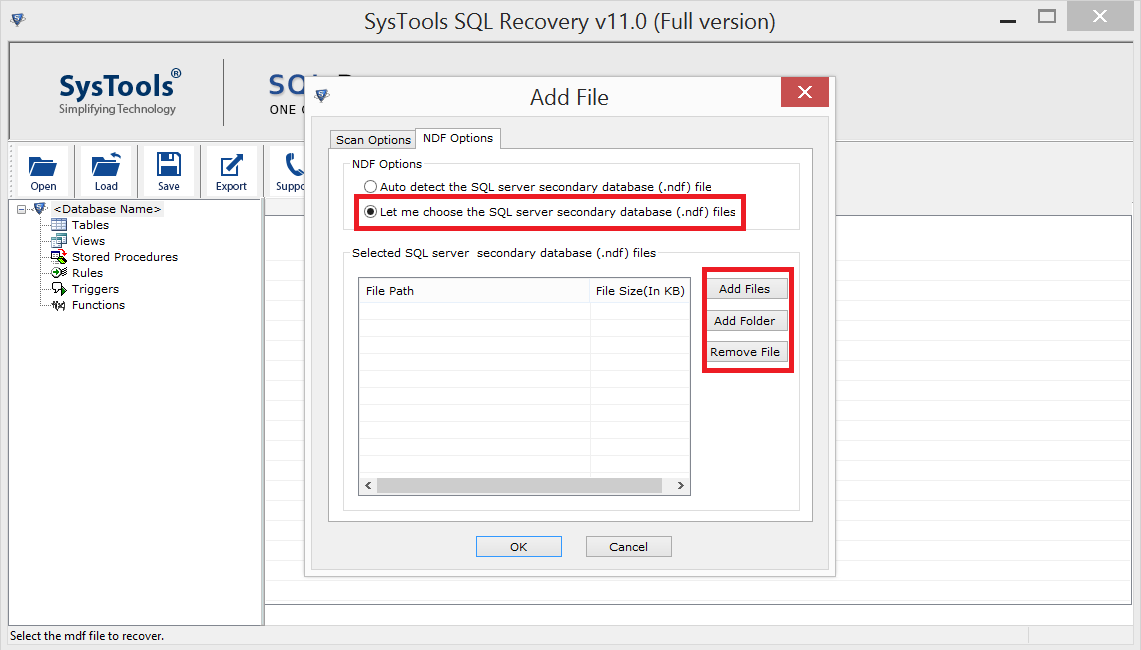Close the SQL Recovery main window

point(1100,17)
